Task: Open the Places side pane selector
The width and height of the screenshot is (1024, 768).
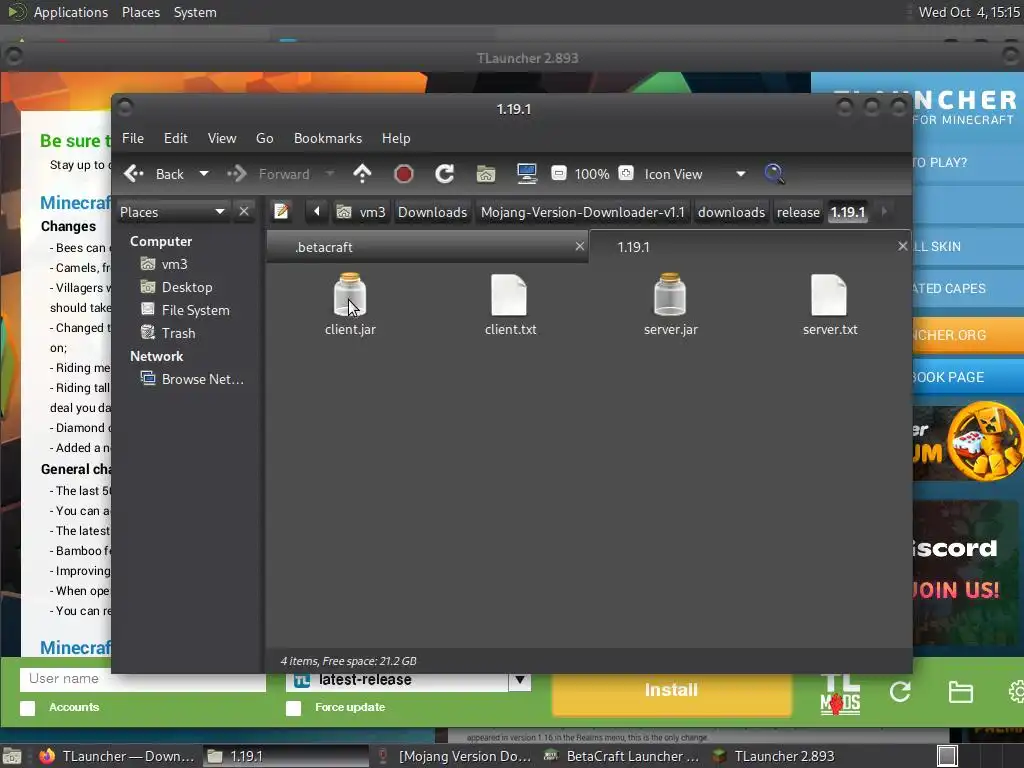Action: coord(172,212)
